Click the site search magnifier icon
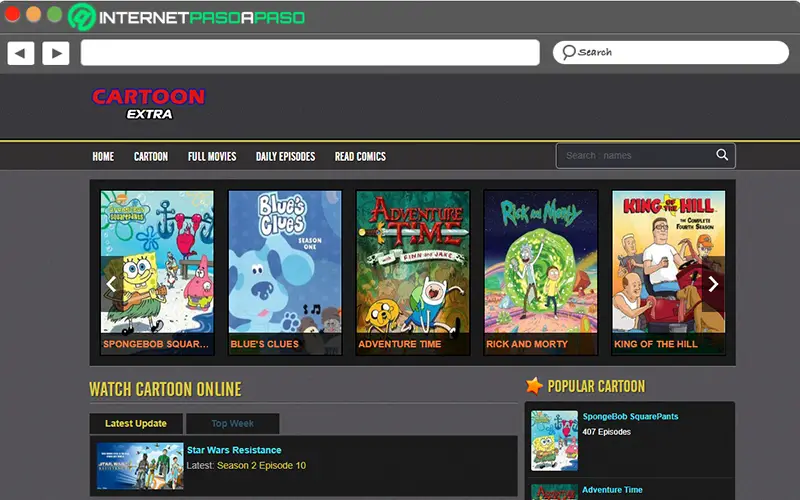 coord(722,155)
